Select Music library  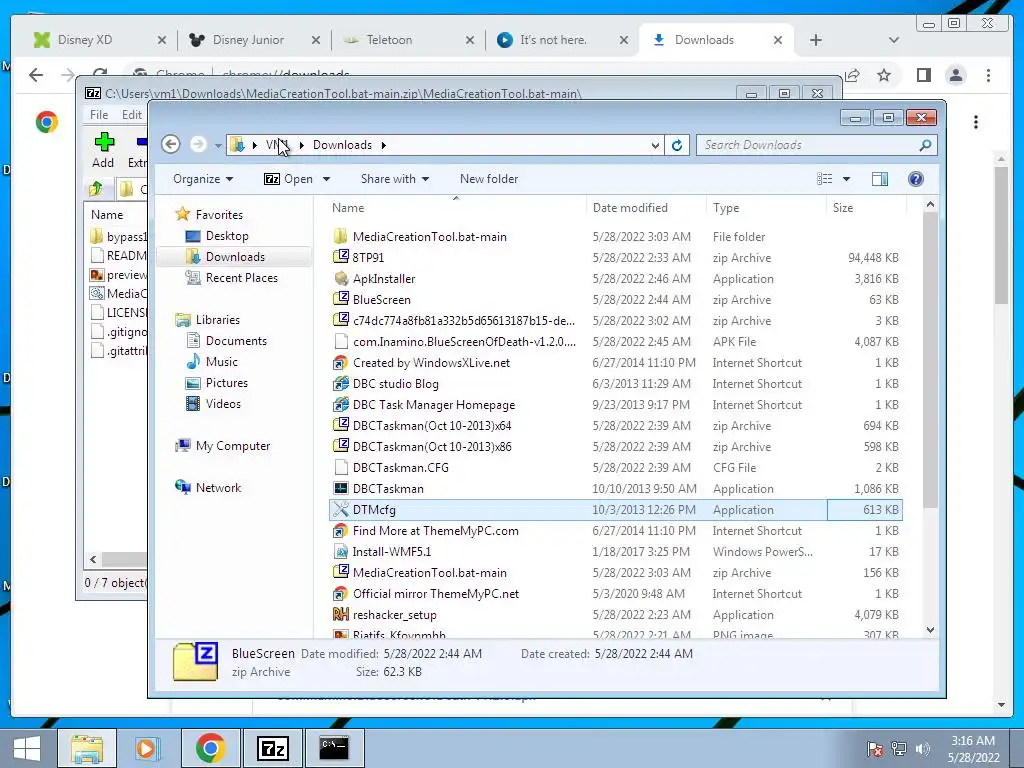[x=221, y=362]
